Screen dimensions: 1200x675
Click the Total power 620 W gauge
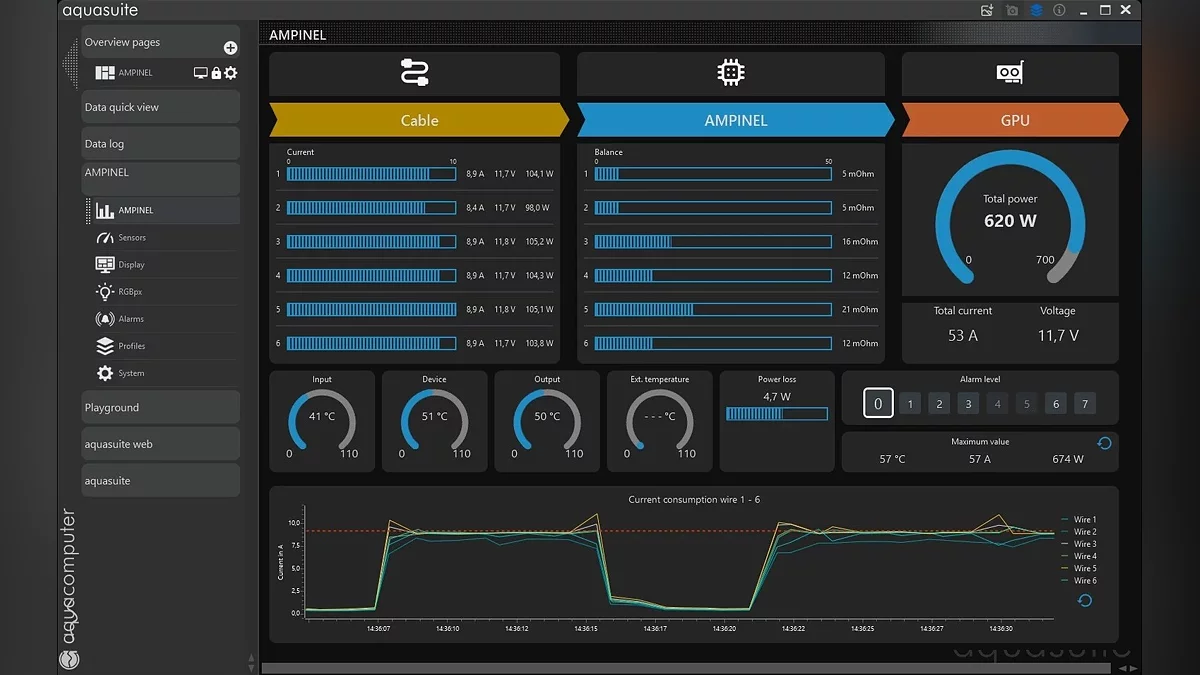(1010, 219)
